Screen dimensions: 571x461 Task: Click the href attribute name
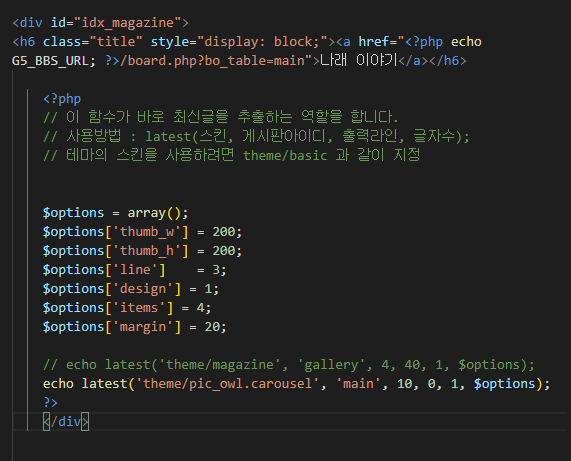point(373,42)
